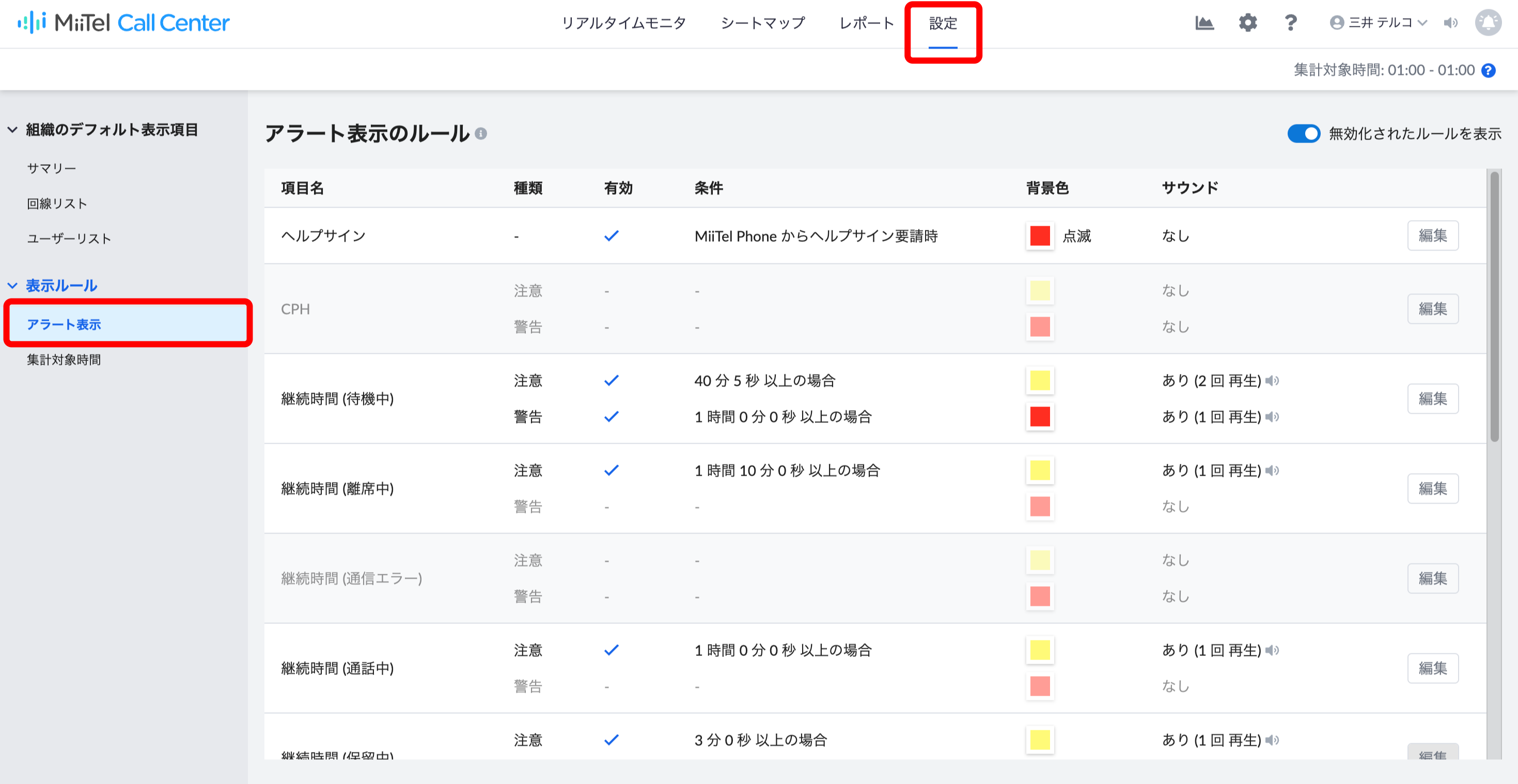The width and height of the screenshot is (1518, 784).
Task: Click the CPH 警告 pale red swatch
Action: pyautogui.click(x=1040, y=327)
